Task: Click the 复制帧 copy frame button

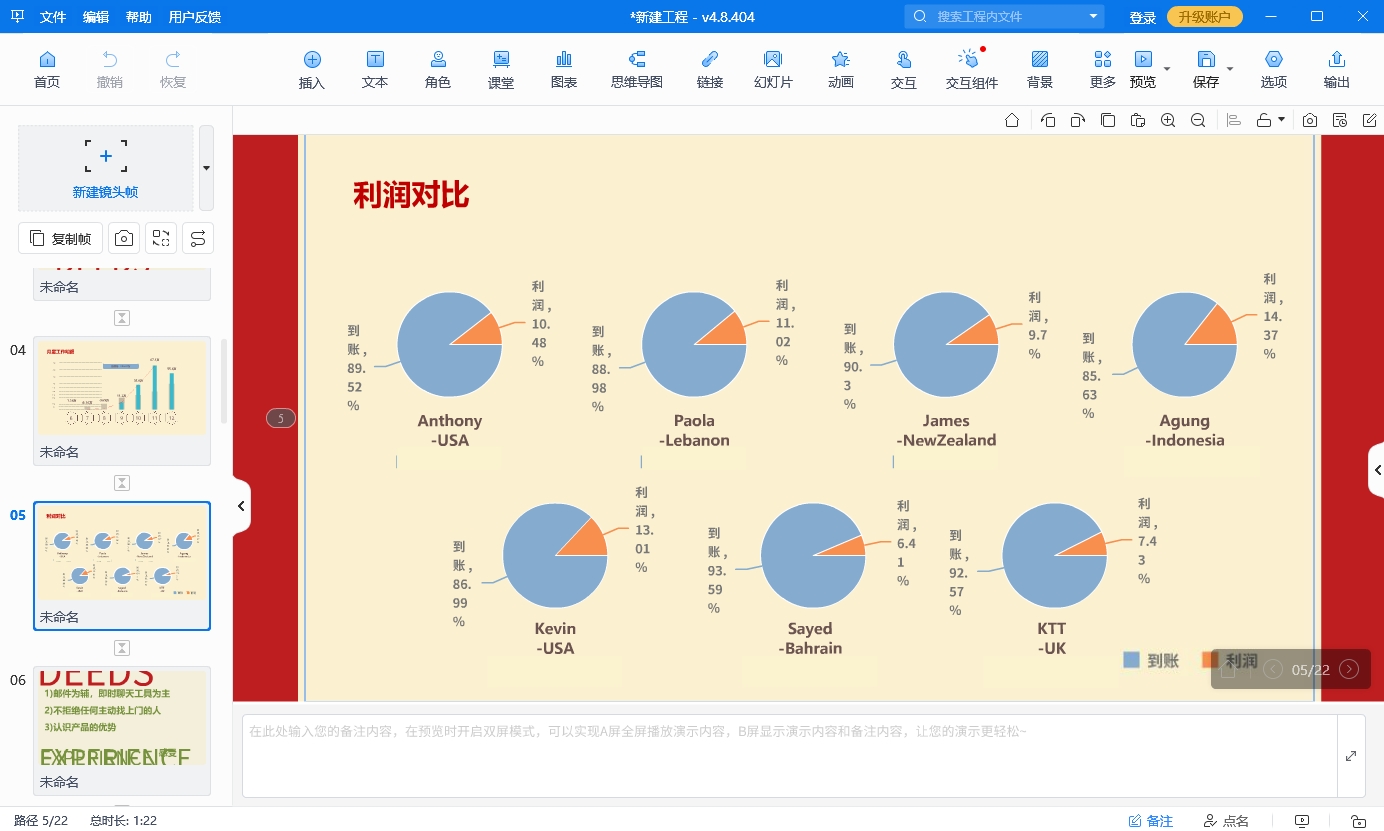Action: tap(60, 238)
